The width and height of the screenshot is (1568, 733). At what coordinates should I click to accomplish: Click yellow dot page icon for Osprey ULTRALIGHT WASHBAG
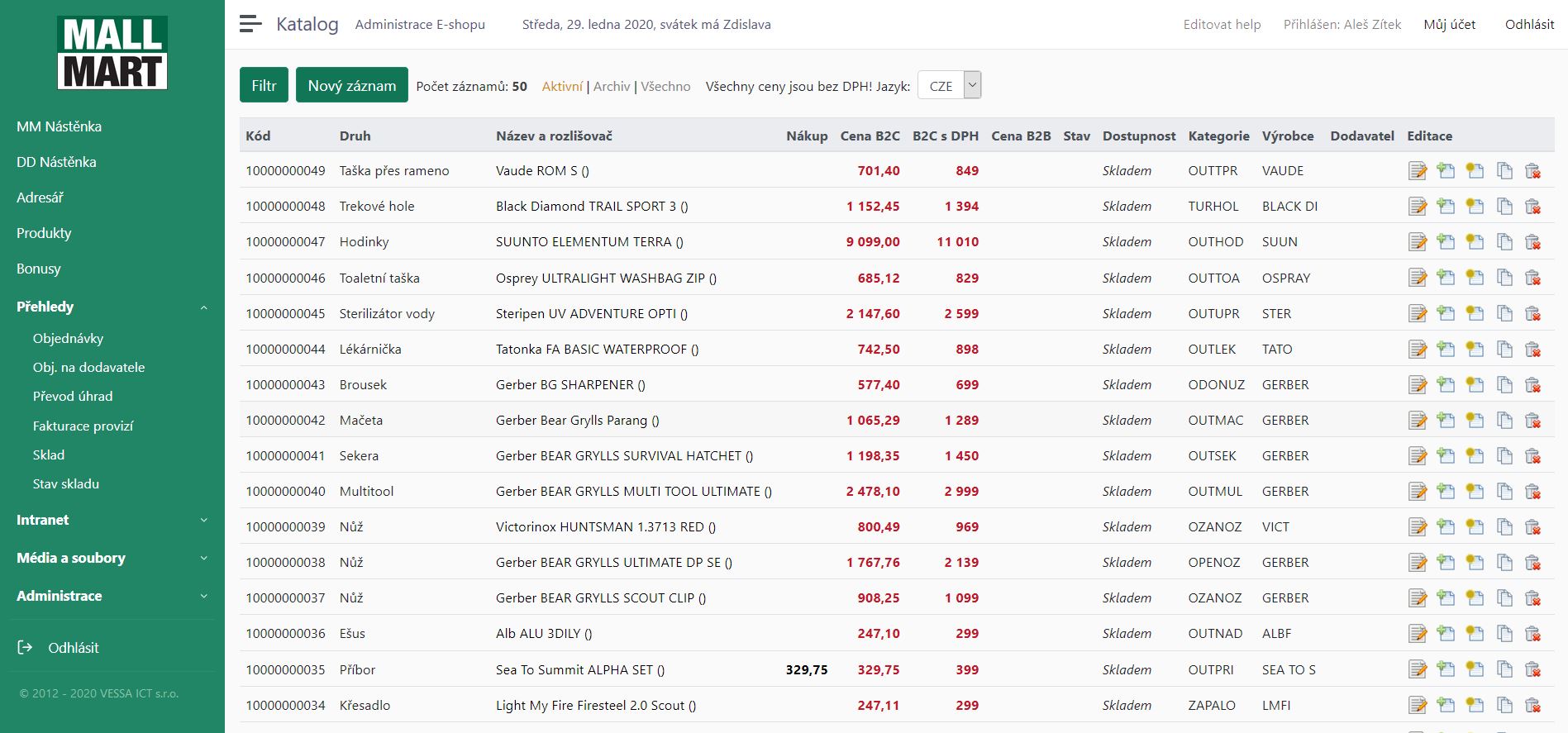coord(1475,278)
